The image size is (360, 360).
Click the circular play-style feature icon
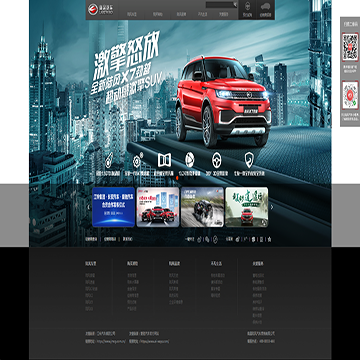click(189, 160)
